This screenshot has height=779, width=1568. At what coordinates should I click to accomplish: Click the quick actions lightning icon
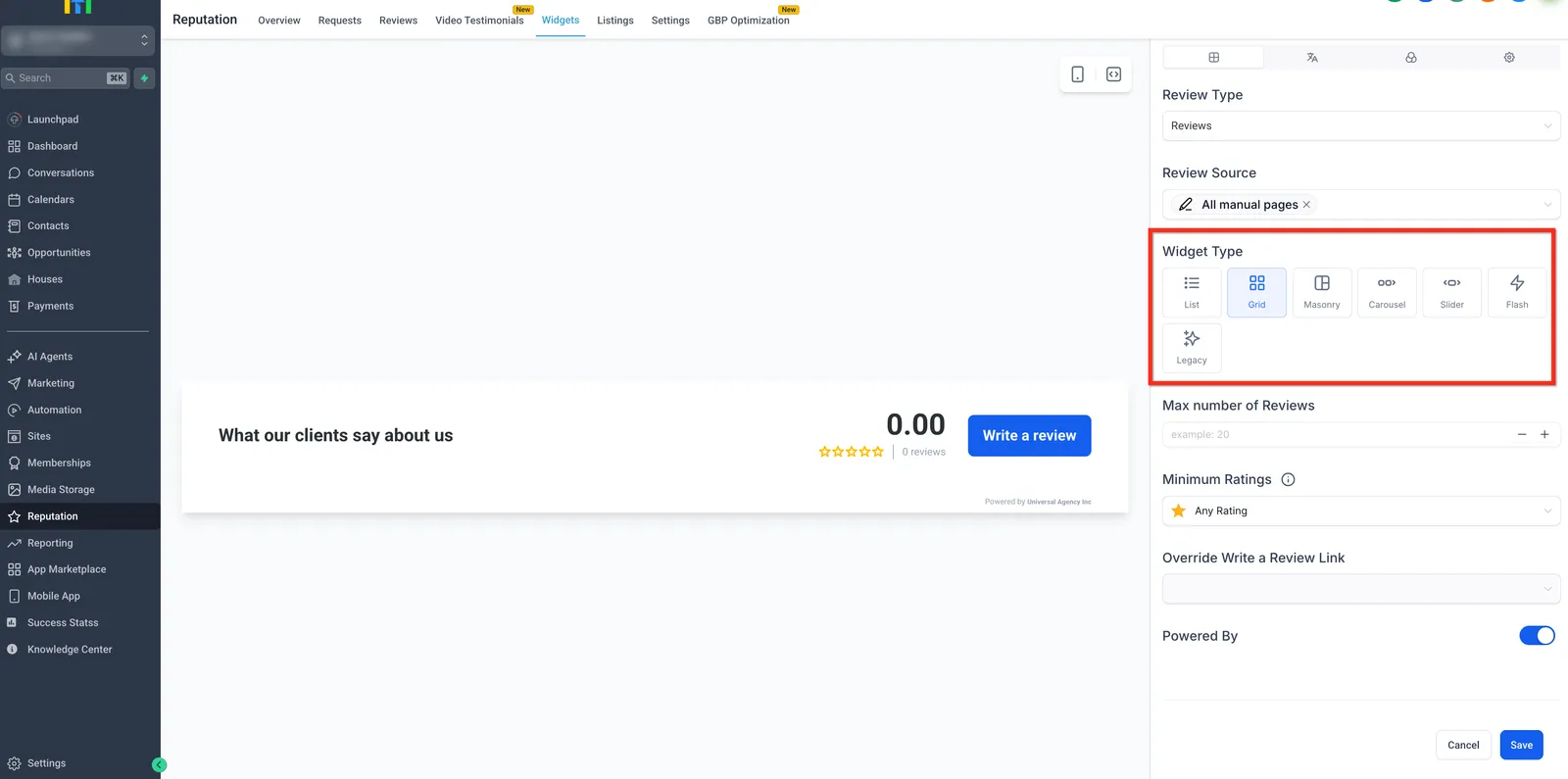click(x=144, y=78)
